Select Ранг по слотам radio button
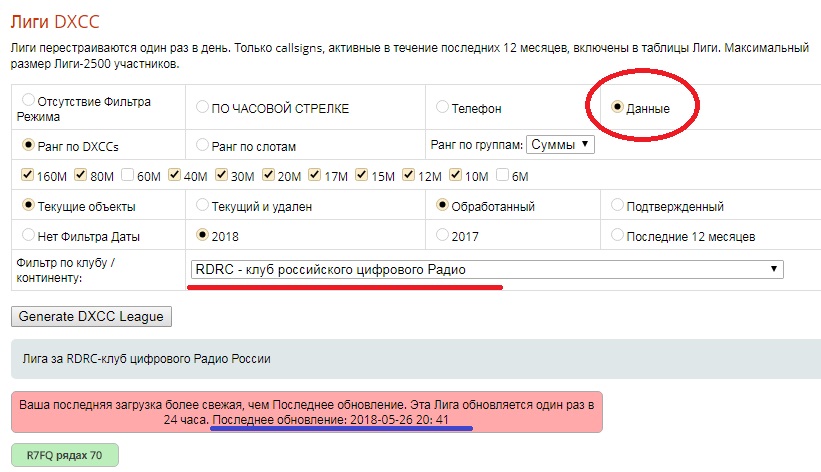 tap(203, 145)
